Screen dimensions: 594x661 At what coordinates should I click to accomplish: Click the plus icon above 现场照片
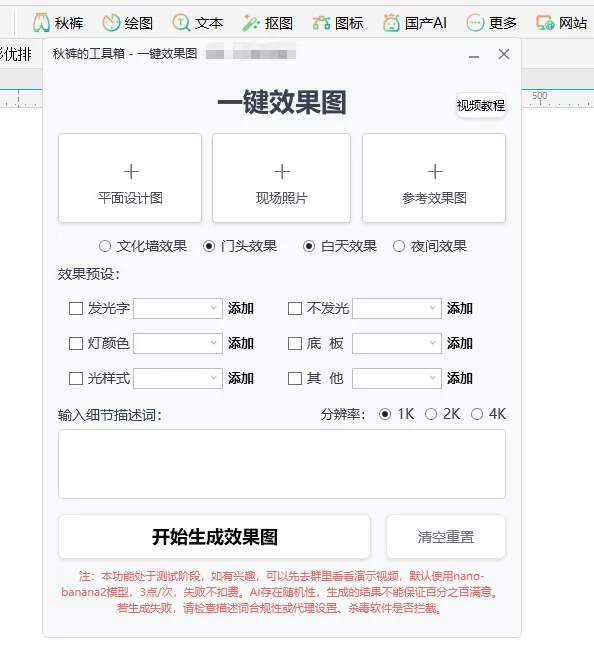click(x=282, y=172)
